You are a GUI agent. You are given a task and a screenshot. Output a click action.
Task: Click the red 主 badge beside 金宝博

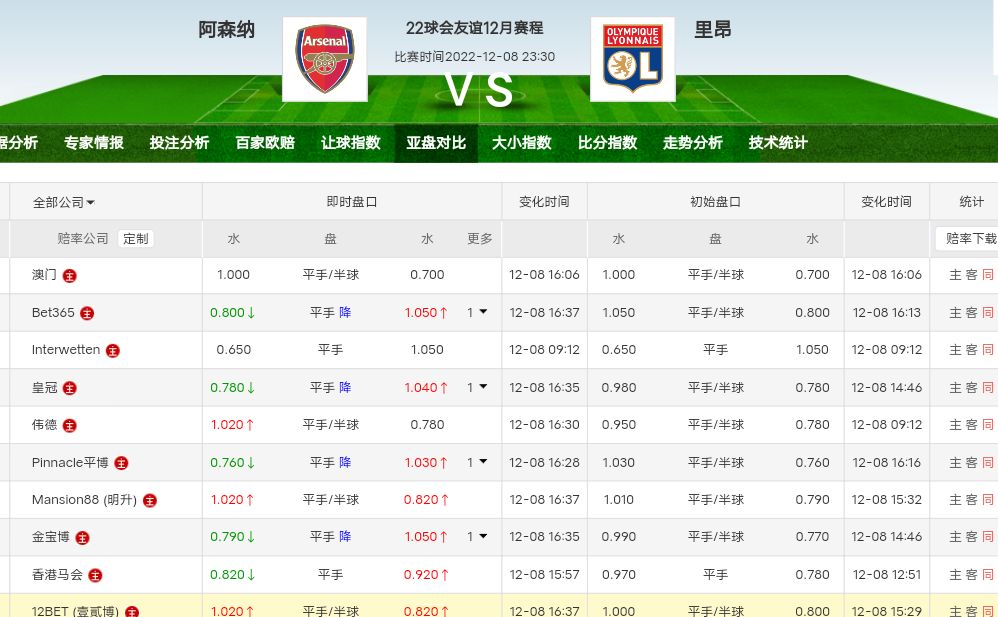[82, 538]
